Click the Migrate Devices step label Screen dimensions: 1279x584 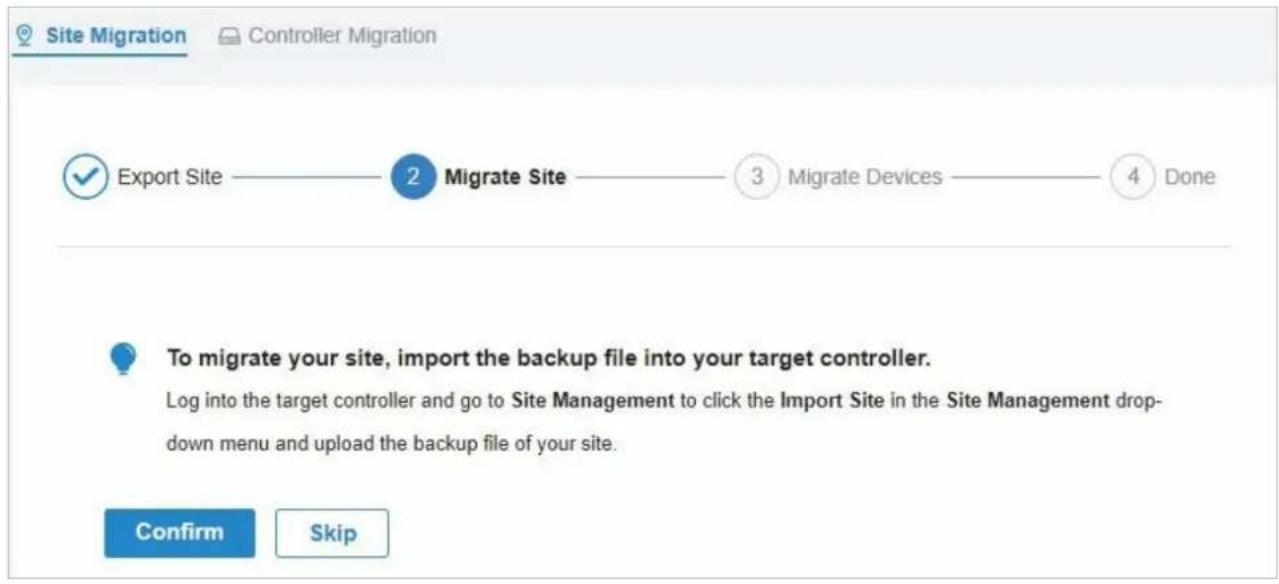pos(865,178)
